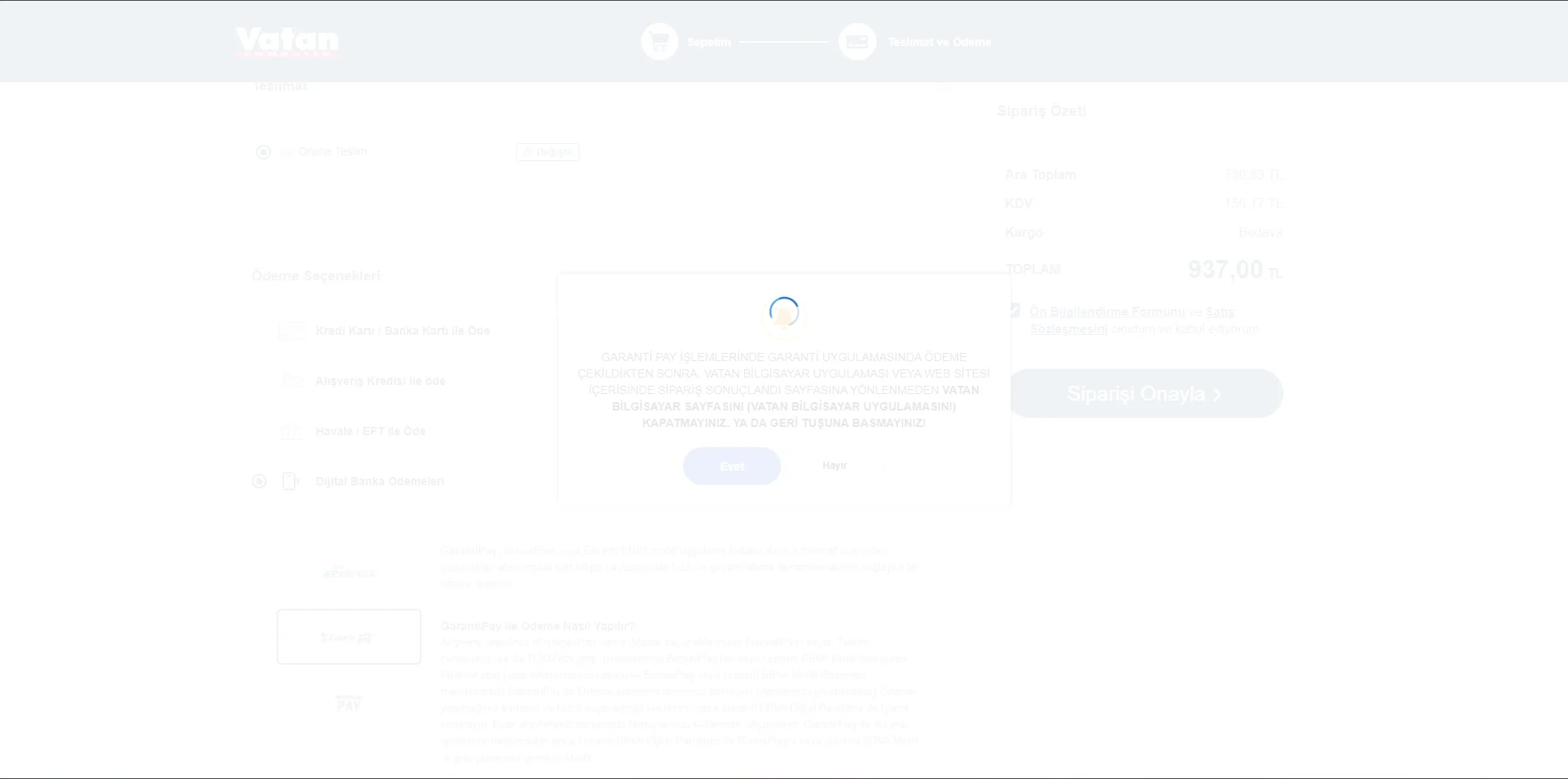Image resolution: width=1568 pixels, height=779 pixels.
Task: Click the 937,00 TL total amount
Action: point(1235,270)
